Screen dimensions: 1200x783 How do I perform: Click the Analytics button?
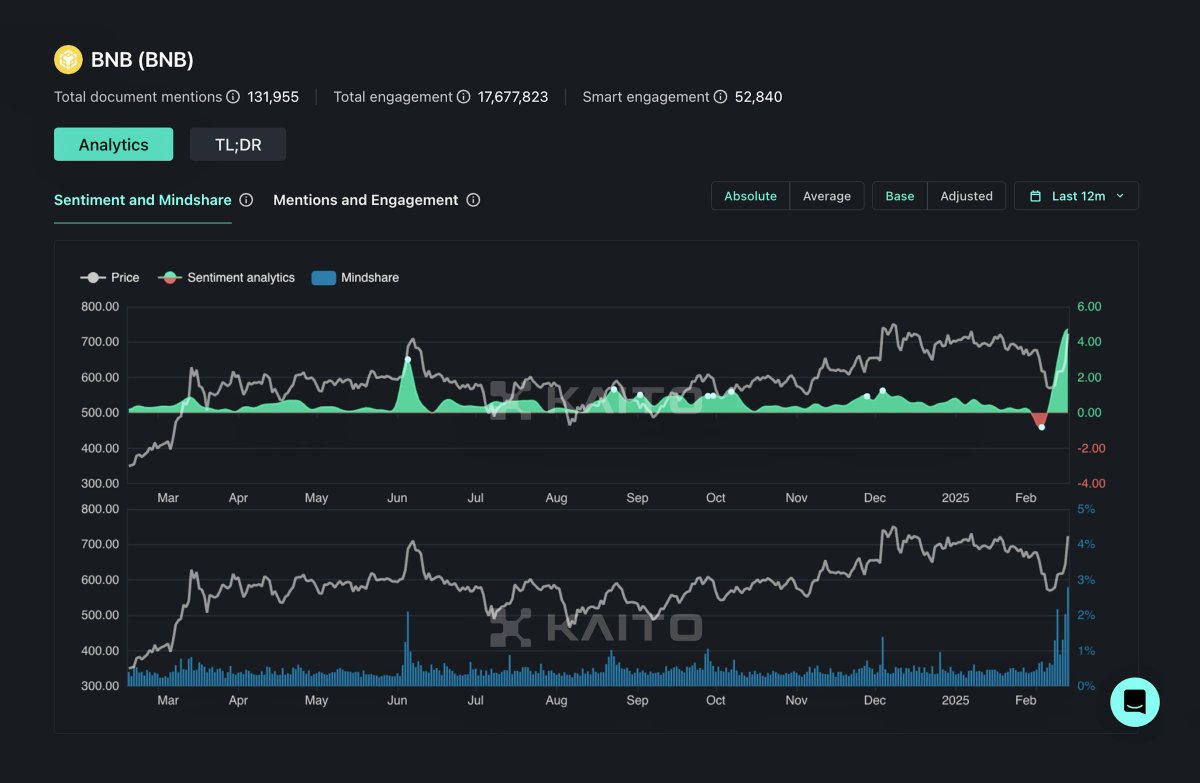coord(113,144)
